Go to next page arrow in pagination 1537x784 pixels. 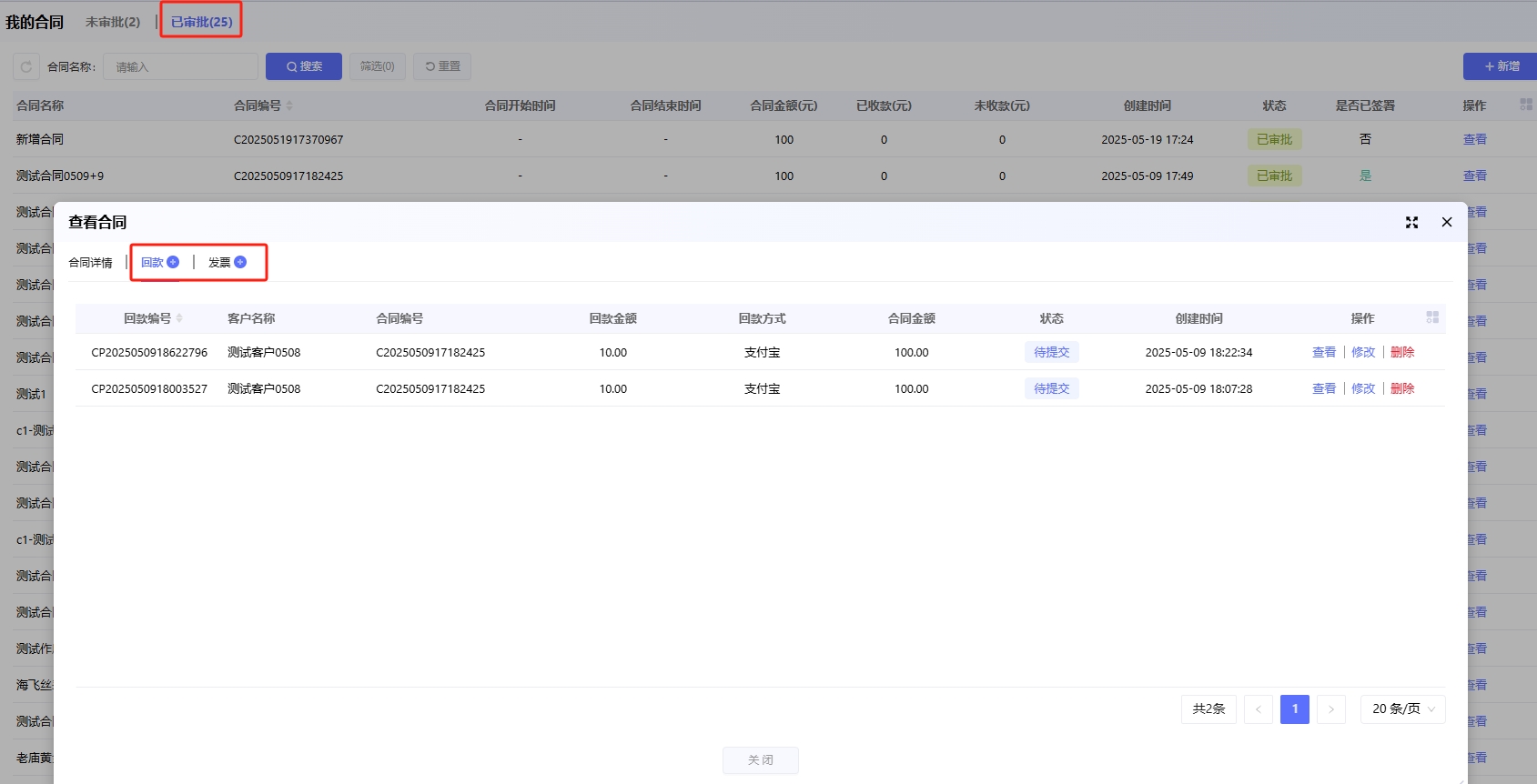(x=1330, y=709)
